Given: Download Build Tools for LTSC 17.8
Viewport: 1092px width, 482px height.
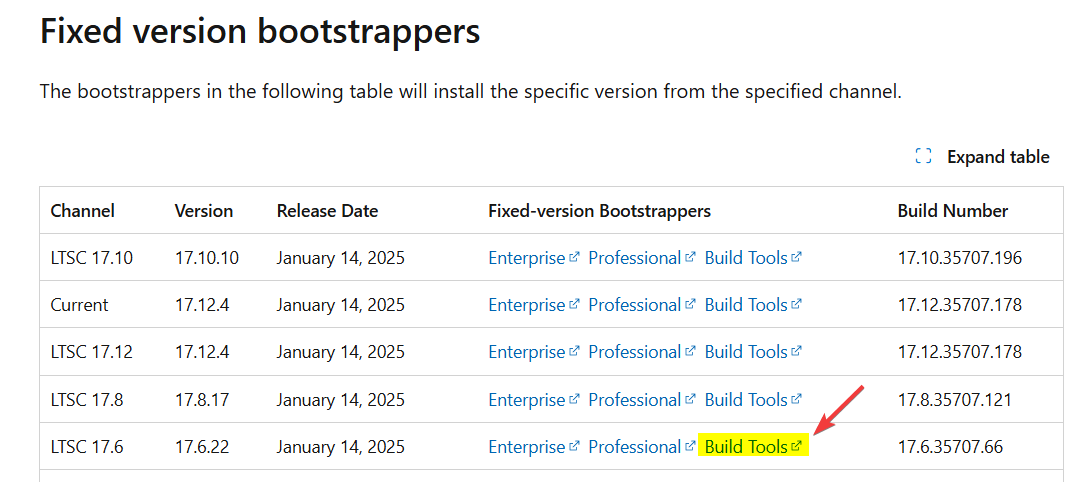Looking at the screenshot, I should (746, 400).
